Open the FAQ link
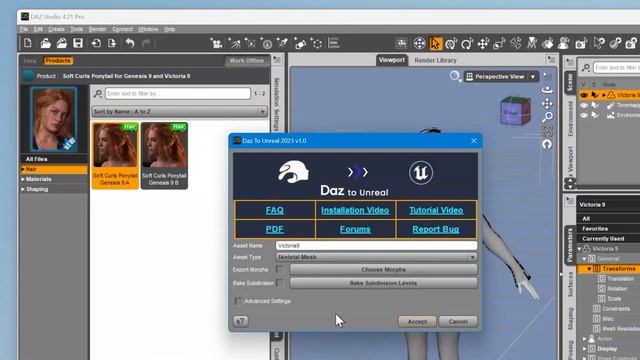Screen dimensions: 640x360 coord(275,210)
